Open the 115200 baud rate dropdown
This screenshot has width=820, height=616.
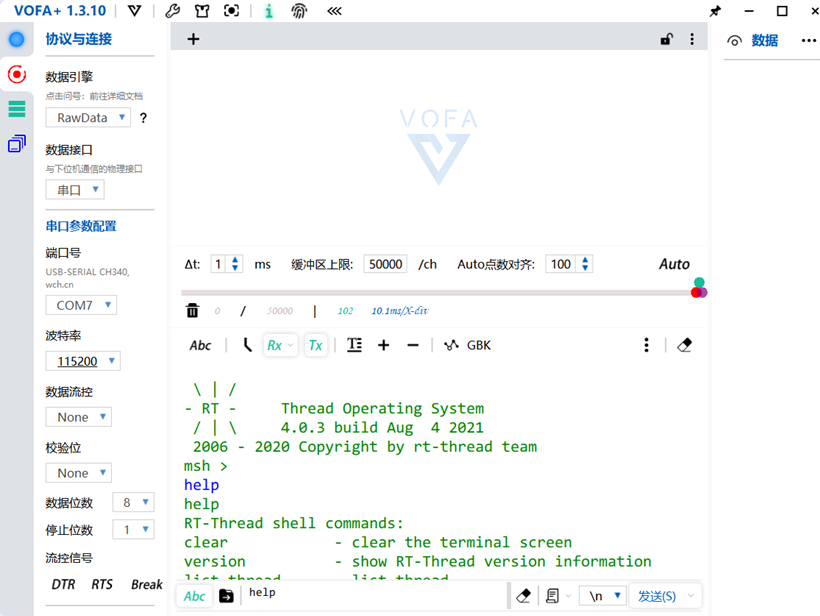click(x=82, y=360)
